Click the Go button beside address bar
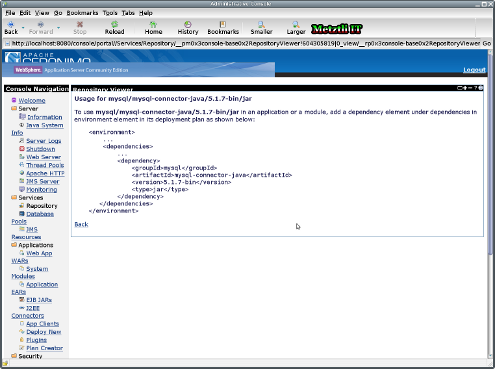The height and width of the screenshot is (369, 495). click(x=487, y=43)
